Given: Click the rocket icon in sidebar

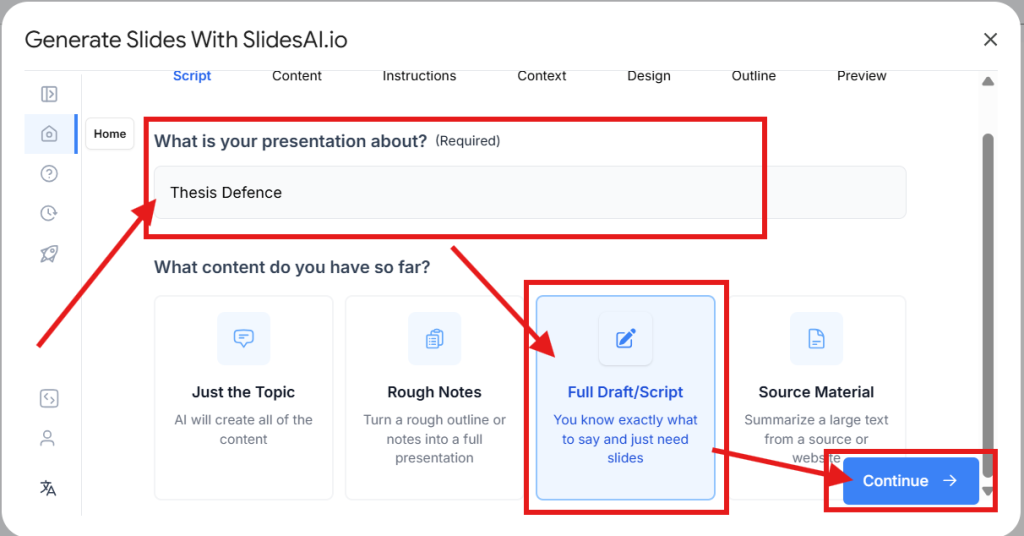Looking at the screenshot, I should (x=48, y=253).
